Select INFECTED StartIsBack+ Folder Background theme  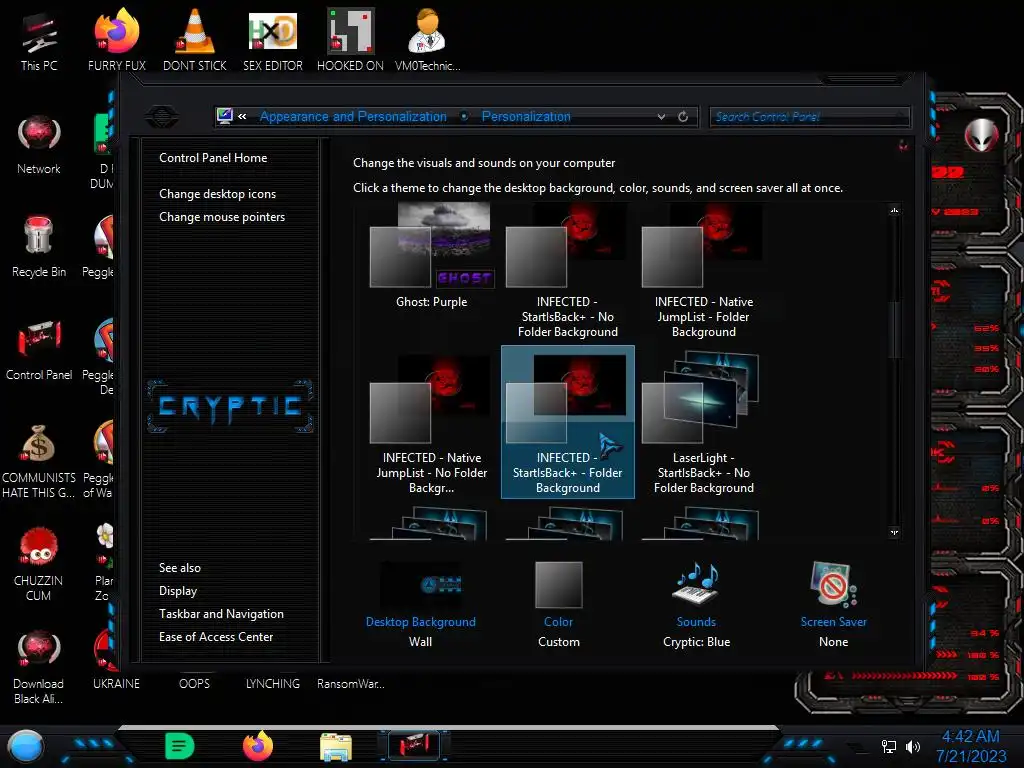[568, 422]
